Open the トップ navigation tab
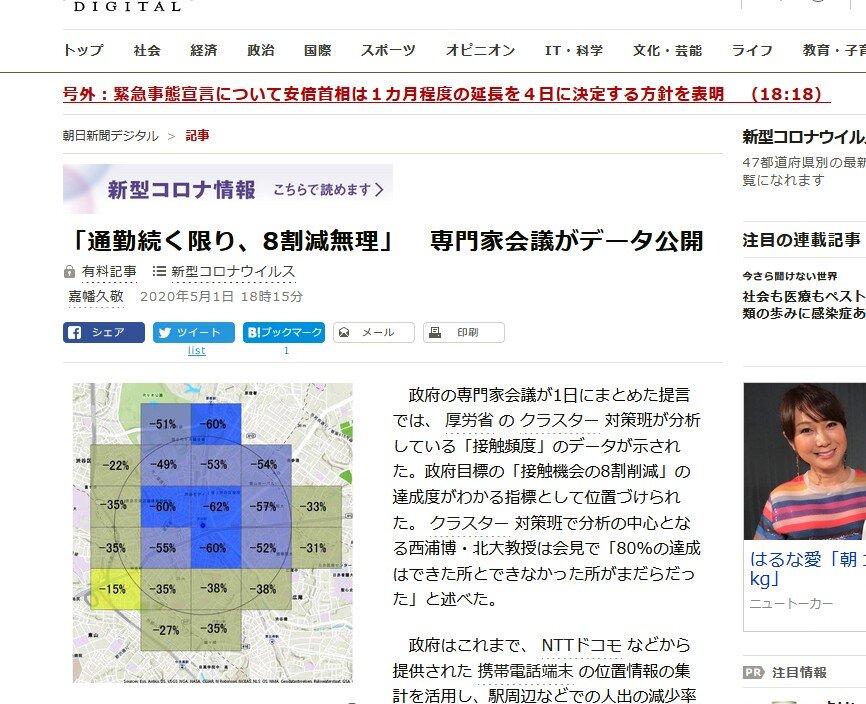This screenshot has height=704, width=866. coord(83,50)
